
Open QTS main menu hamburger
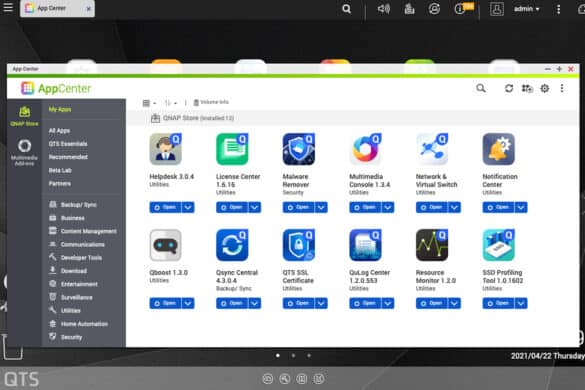(8, 7)
